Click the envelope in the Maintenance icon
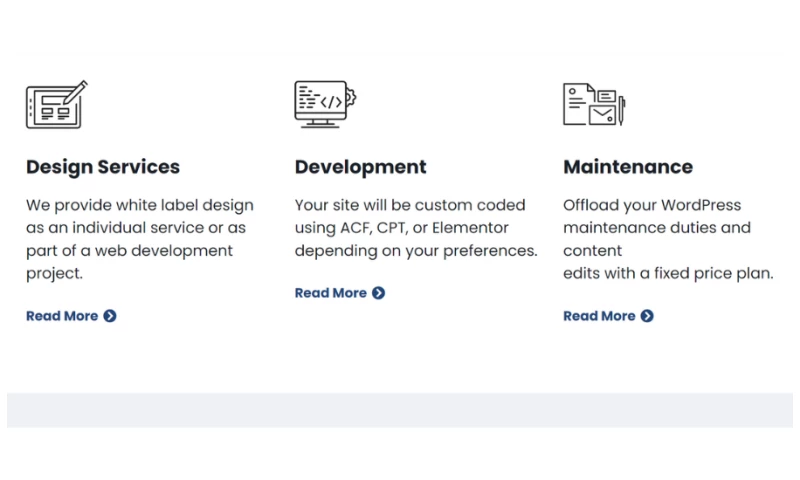This screenshot has height=480, width=800. (x=602, y=115)
